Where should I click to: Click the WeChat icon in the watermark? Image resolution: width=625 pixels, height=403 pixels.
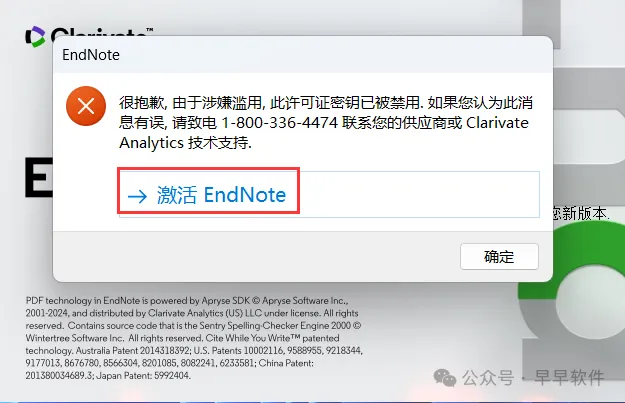coord(444,377)
